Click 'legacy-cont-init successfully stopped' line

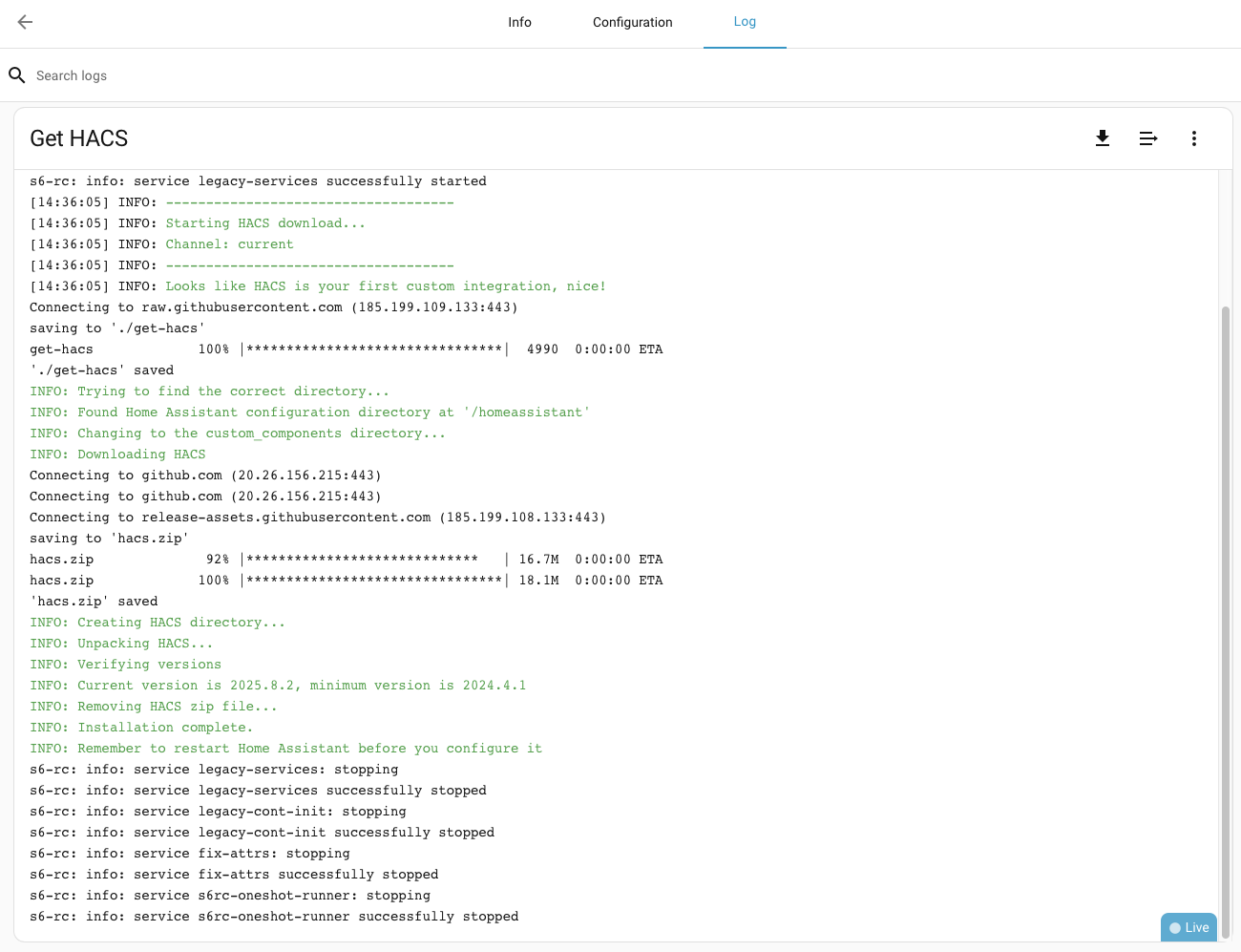pyautogui.click(x=263, y=833)
